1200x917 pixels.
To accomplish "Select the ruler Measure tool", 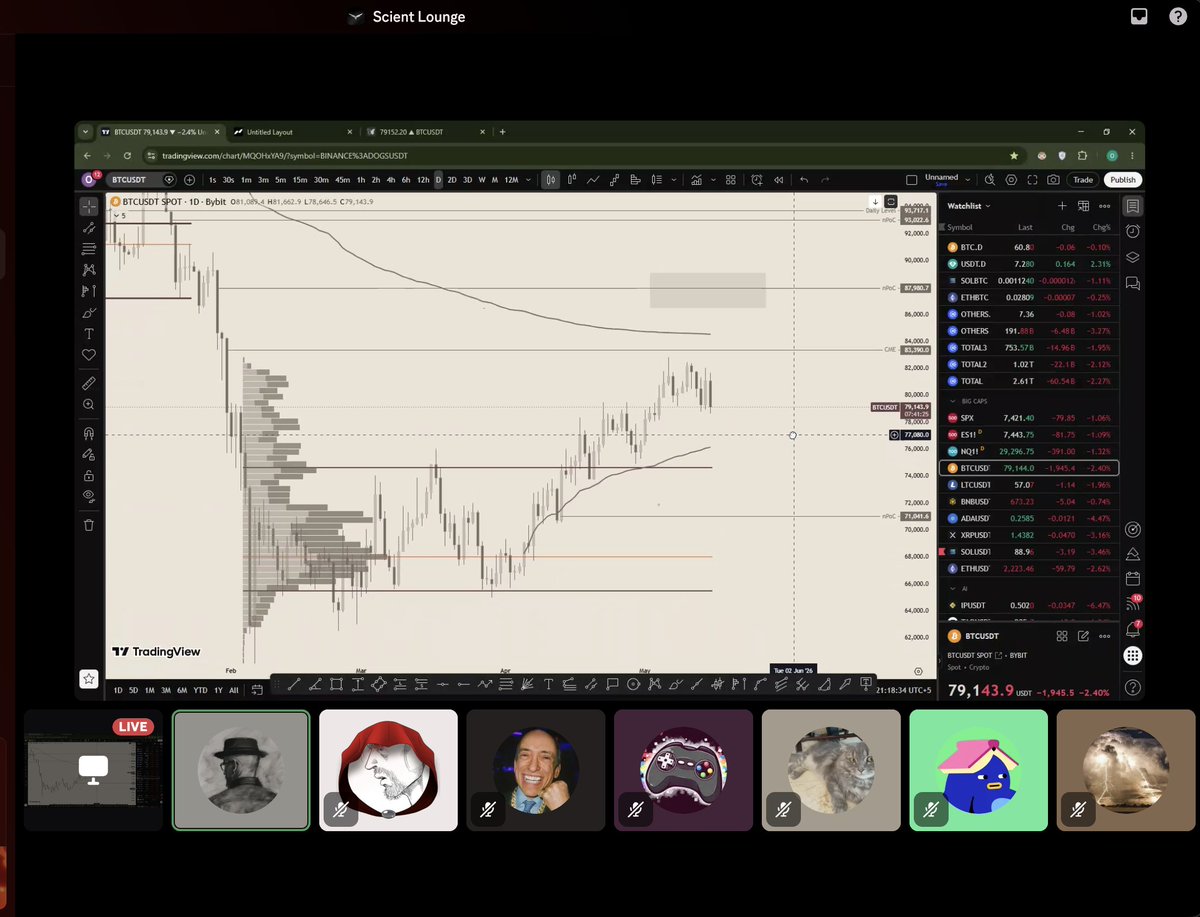I will pos(89,383).
